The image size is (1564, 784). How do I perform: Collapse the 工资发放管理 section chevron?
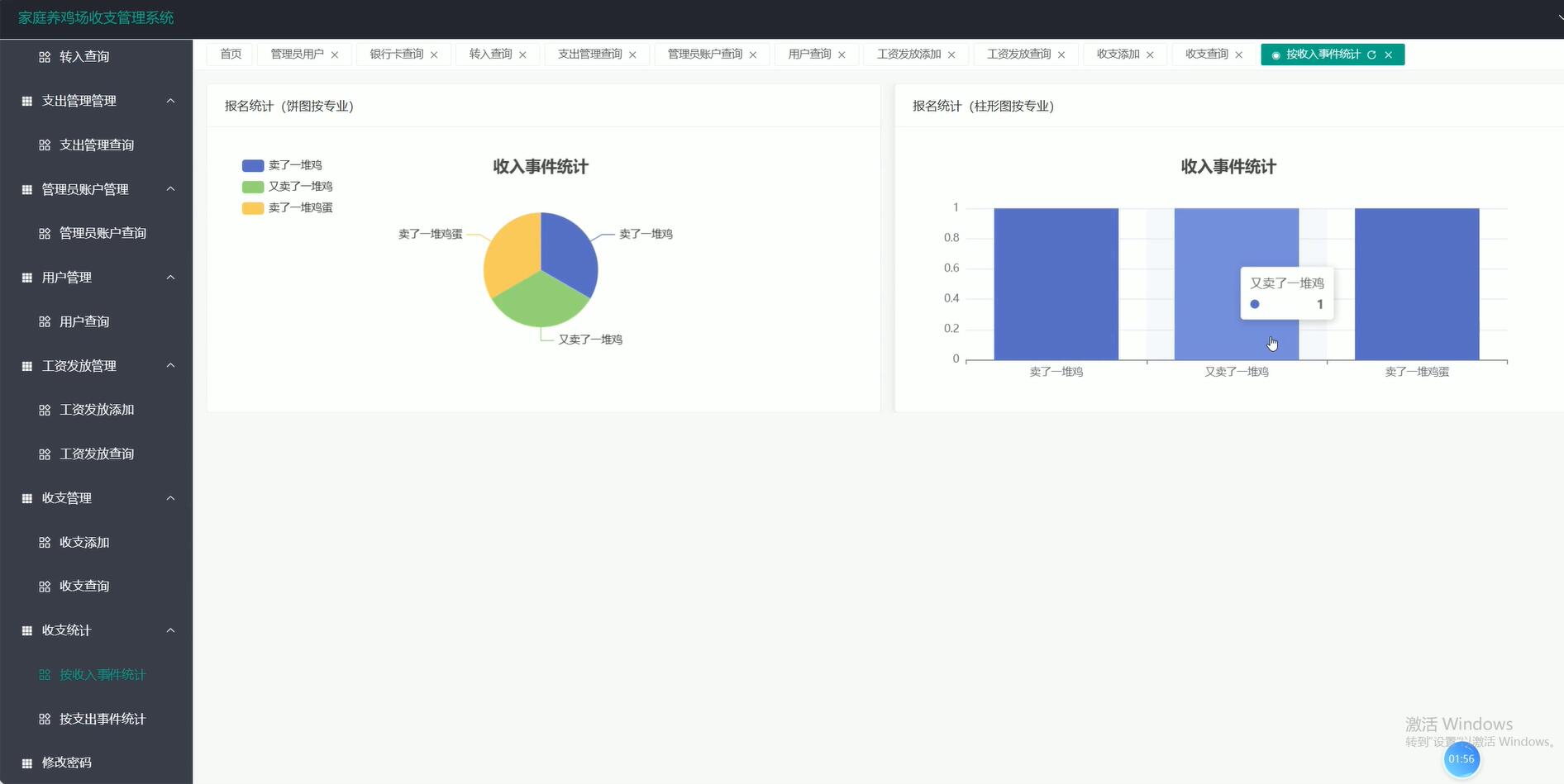coord(170,366)
